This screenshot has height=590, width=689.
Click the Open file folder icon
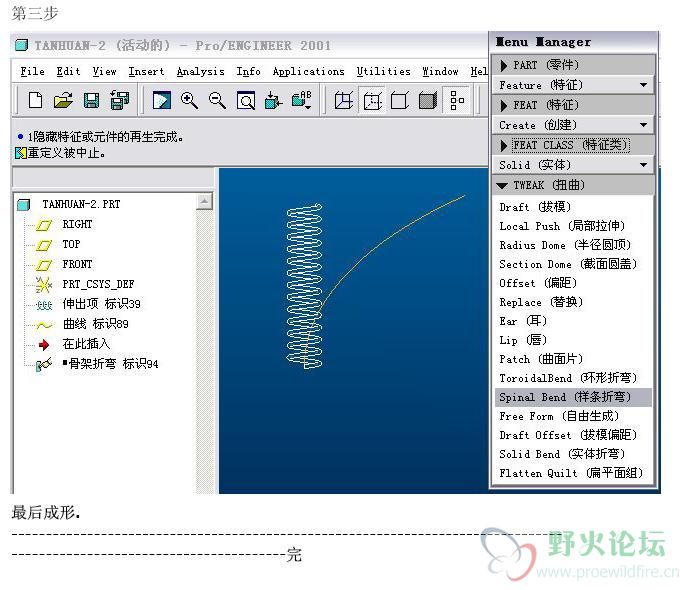tap(63, 101)
